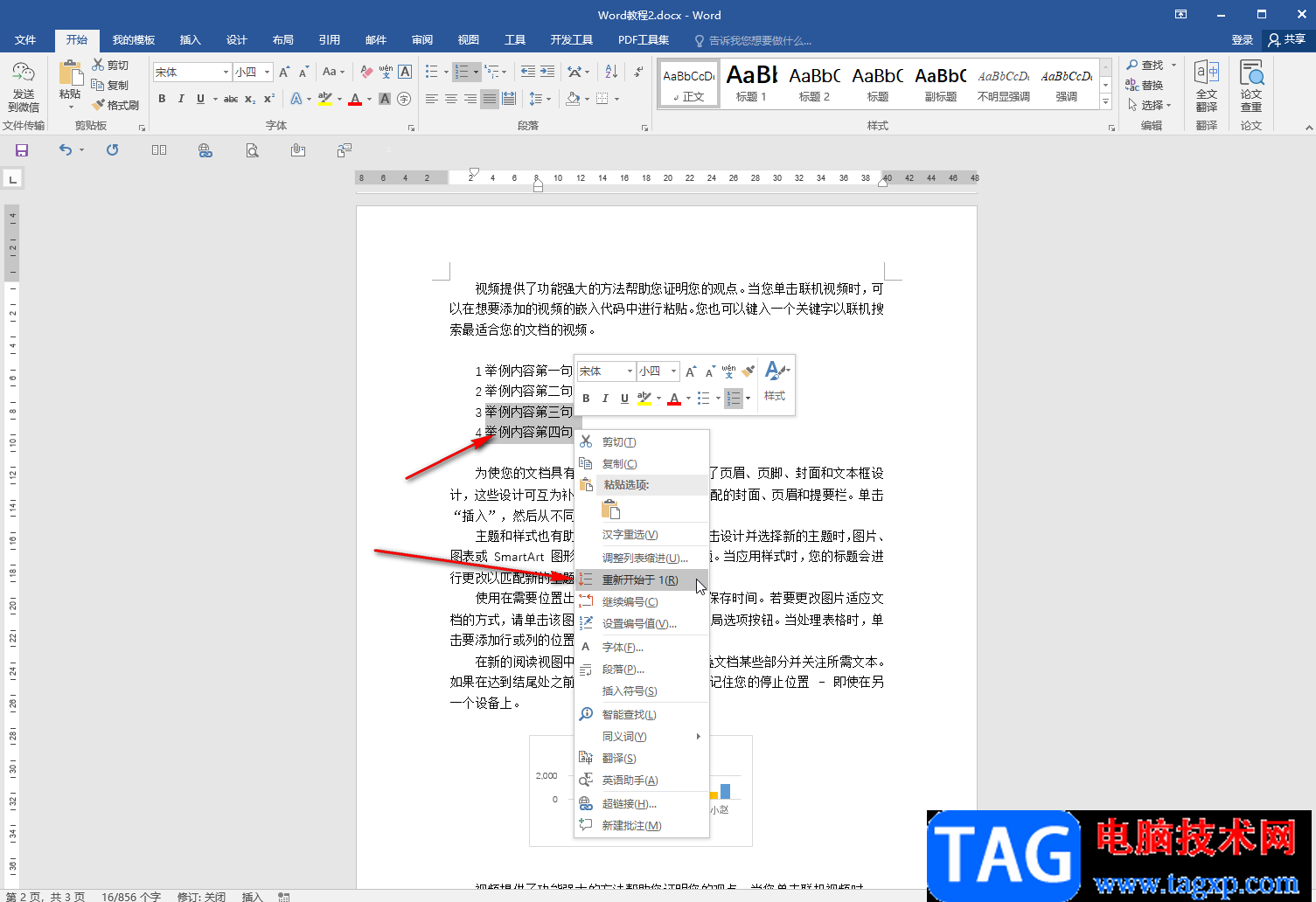Toggle Underline in the ribbon font group

pyautogui.click(x=200, y=99)
